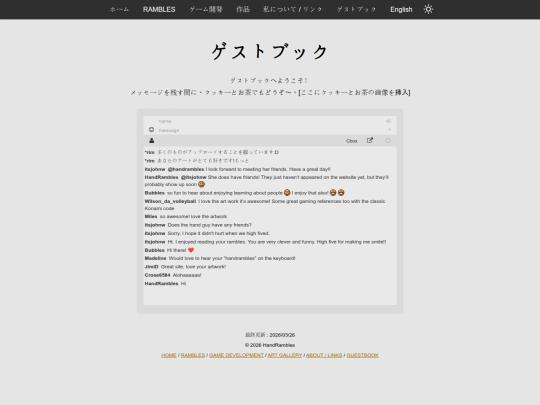Open 私について / リンク nav item
540x405 pixels.
293,9
